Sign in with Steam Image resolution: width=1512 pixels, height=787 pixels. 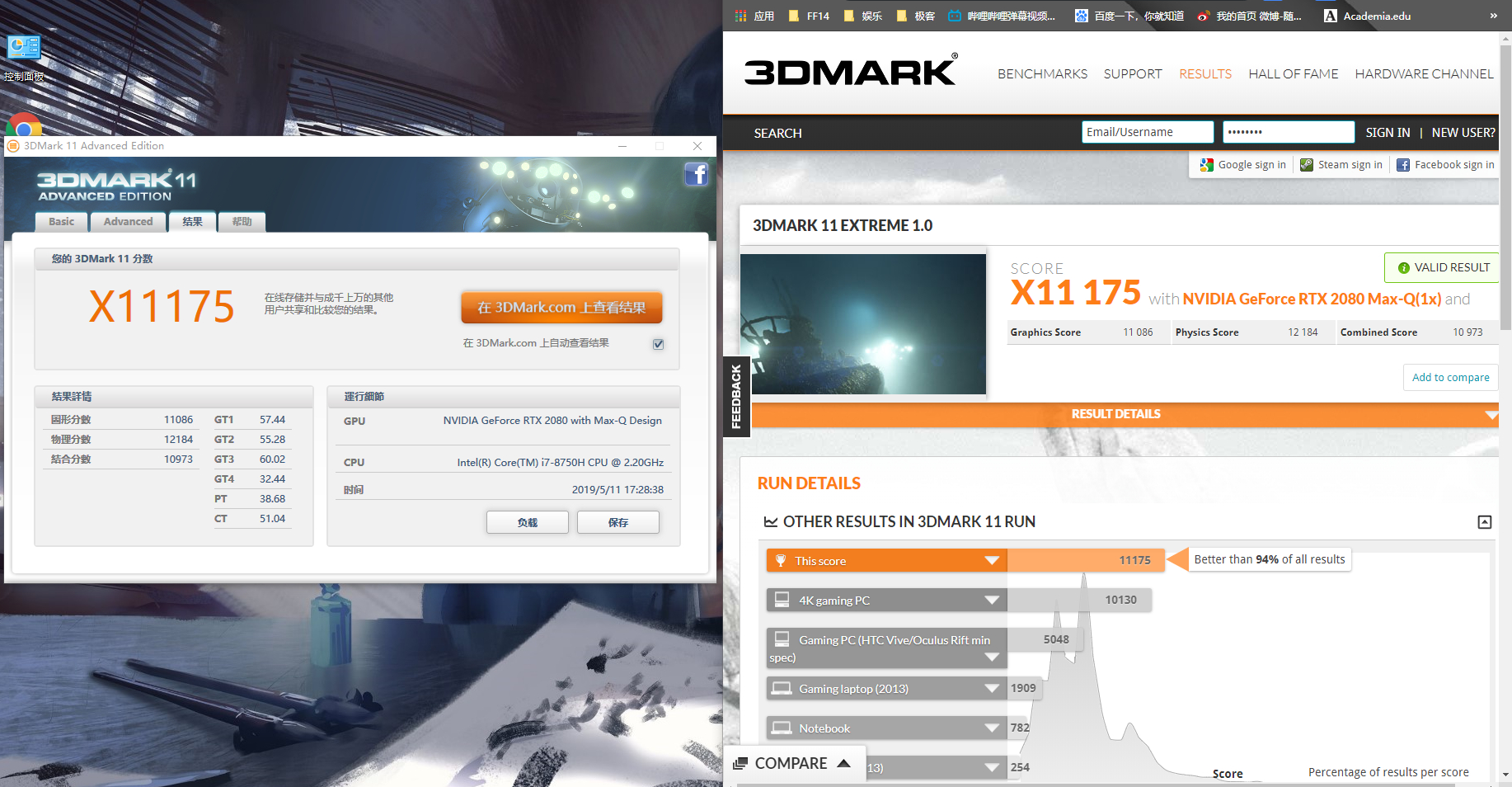coord(1341,165)
